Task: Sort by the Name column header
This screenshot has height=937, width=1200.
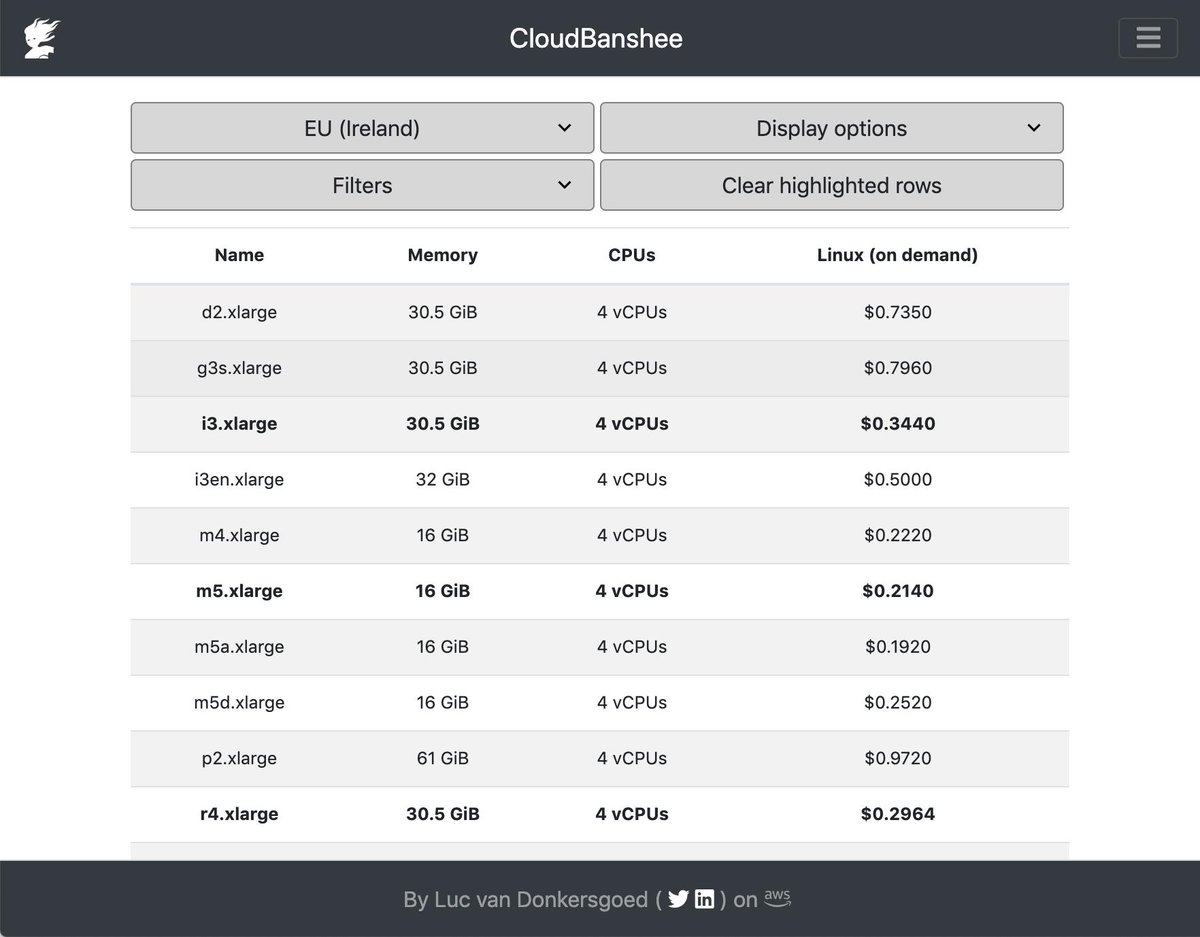Action: pyautogui.click(x=239, y=255)
